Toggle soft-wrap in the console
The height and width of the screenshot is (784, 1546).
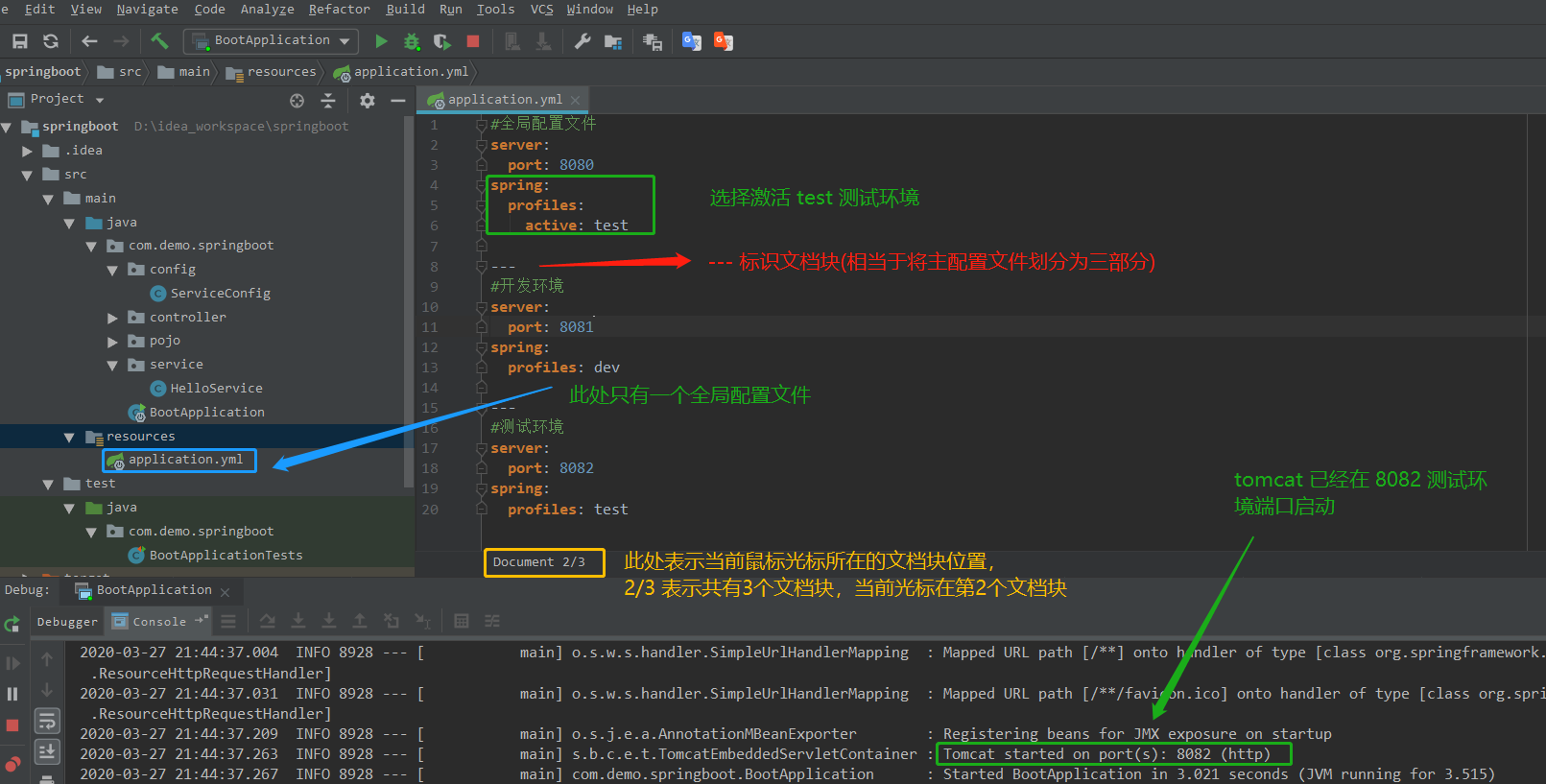pyautogui.click(x=47, y=721)
